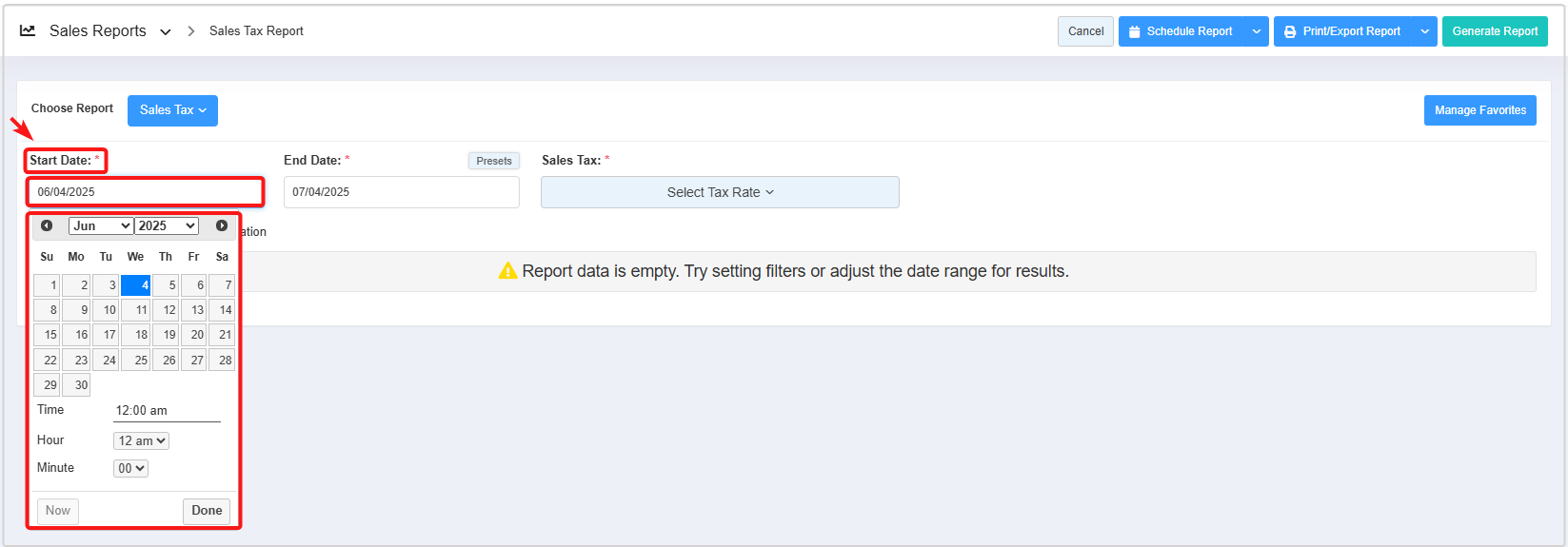Image resolution: width=1568 pixels, height=547 pixels.
Task: Click printer icon on Print/Export Report button
Action: (1290, 31)
